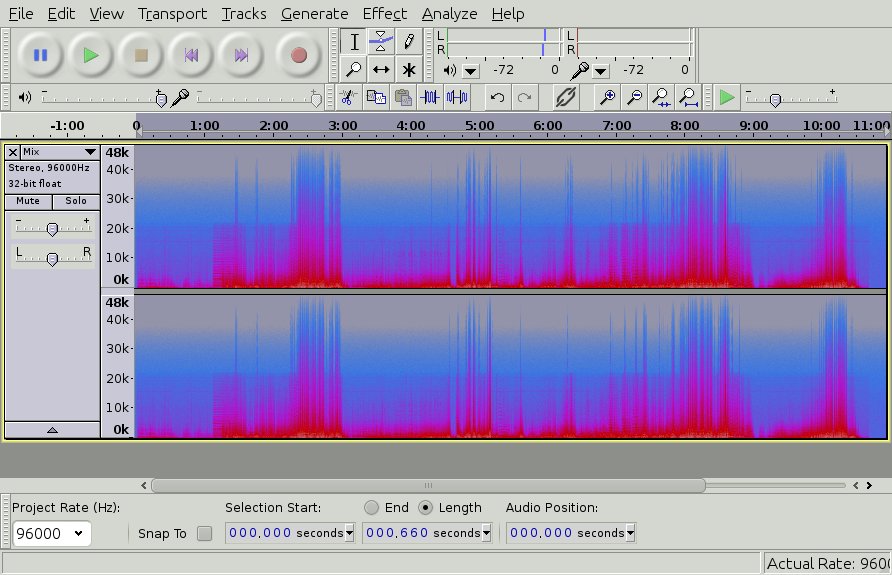Open Selection Start format dropdown arrow
Screen dimensions: 892x575
(349, 533)
